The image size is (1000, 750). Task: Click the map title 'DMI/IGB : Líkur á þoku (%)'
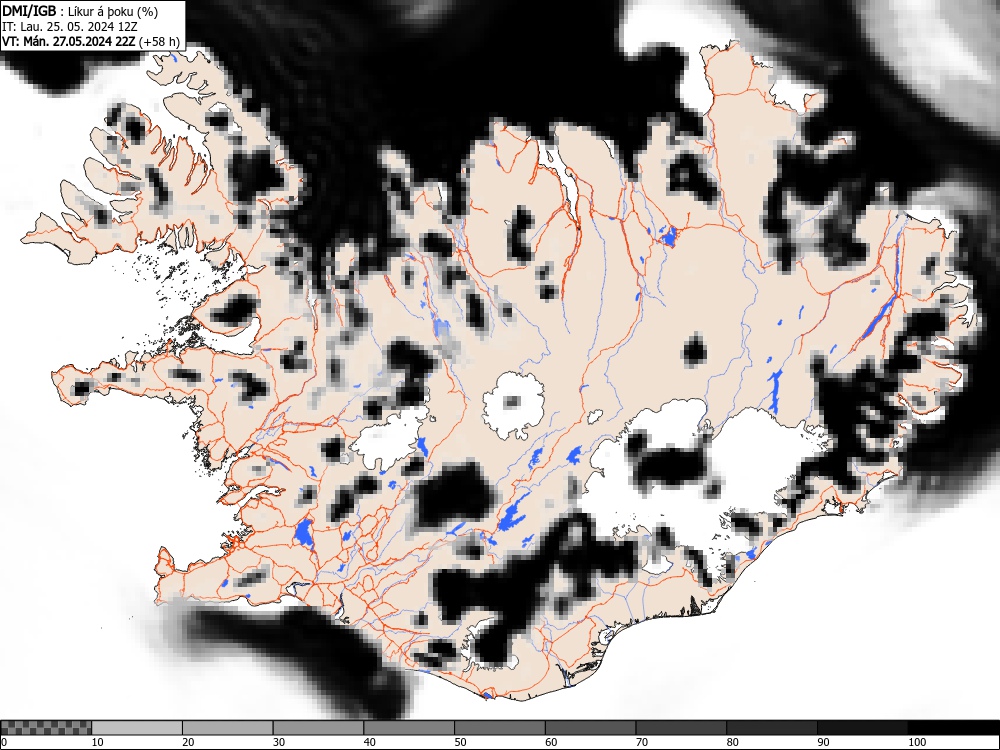80,11
